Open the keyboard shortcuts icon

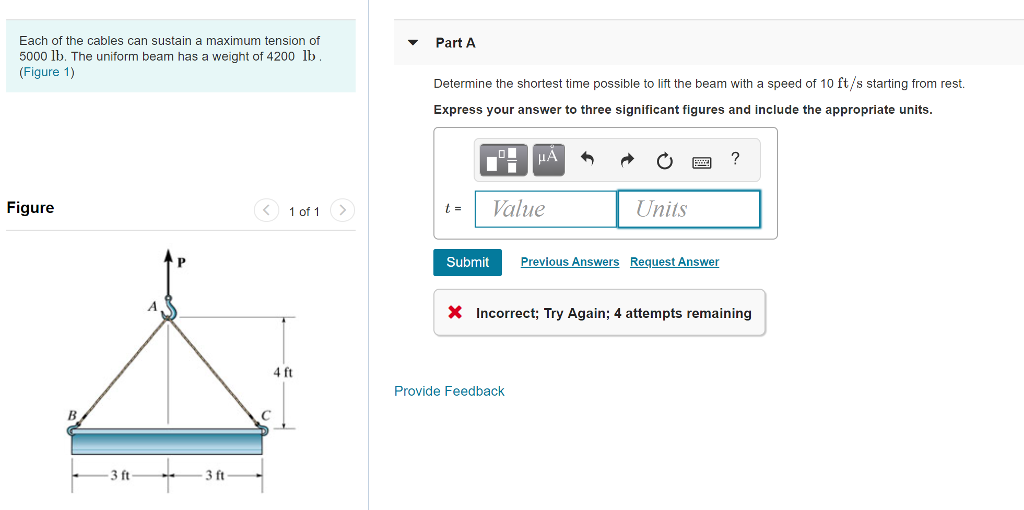pyautogui.click(x=702, y=161)
